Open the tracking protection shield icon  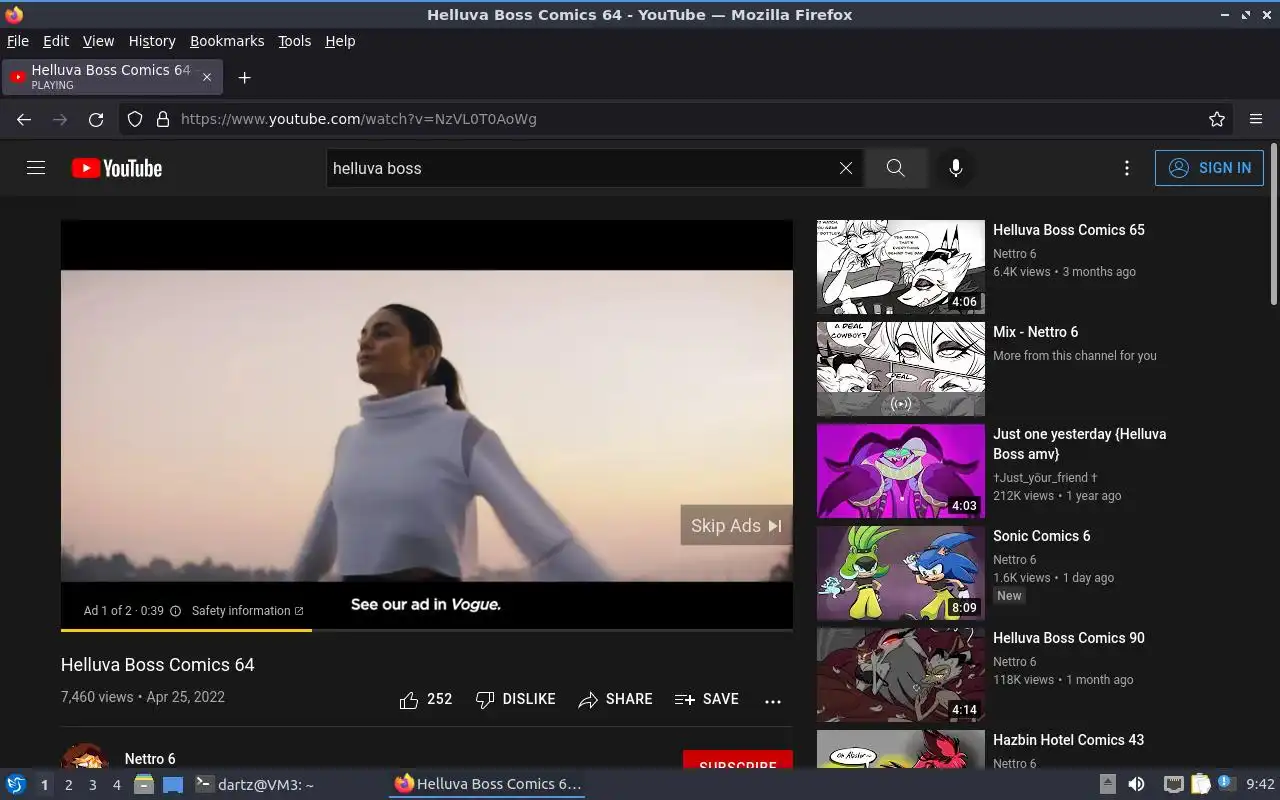135,119
